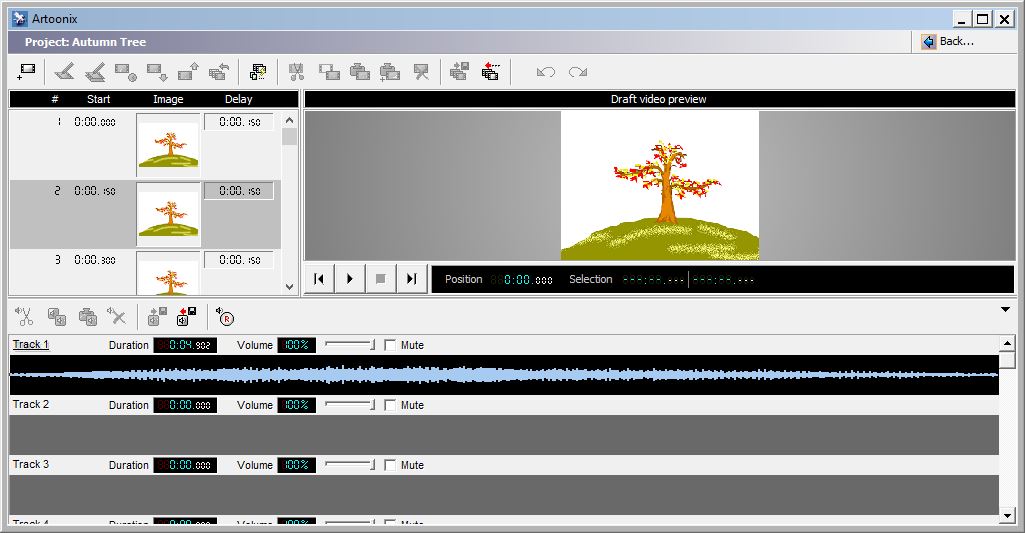Viewport: 1025px width, 533px height.
Task: Click the copy sound icon
Action: pyautogui.click(x=57, y=317)
